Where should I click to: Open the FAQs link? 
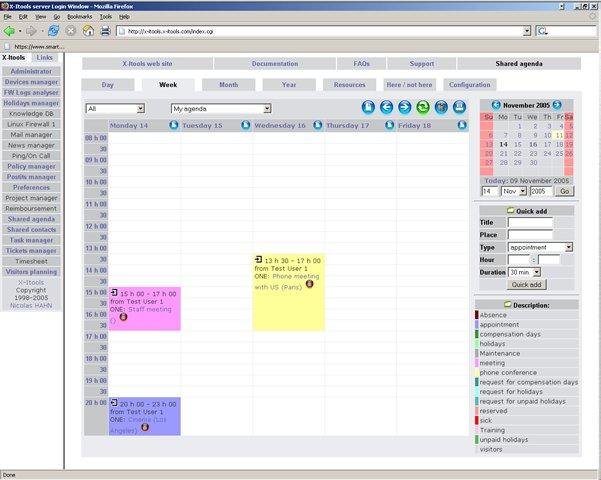[x=361, y=64]
